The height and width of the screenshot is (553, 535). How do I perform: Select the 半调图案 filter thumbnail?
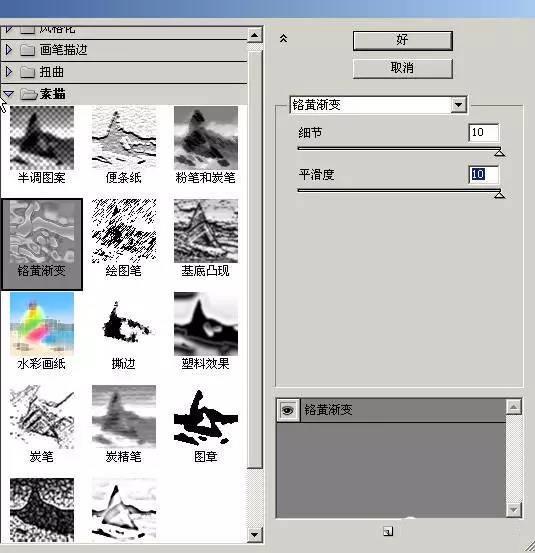click(x=42, y=138)
